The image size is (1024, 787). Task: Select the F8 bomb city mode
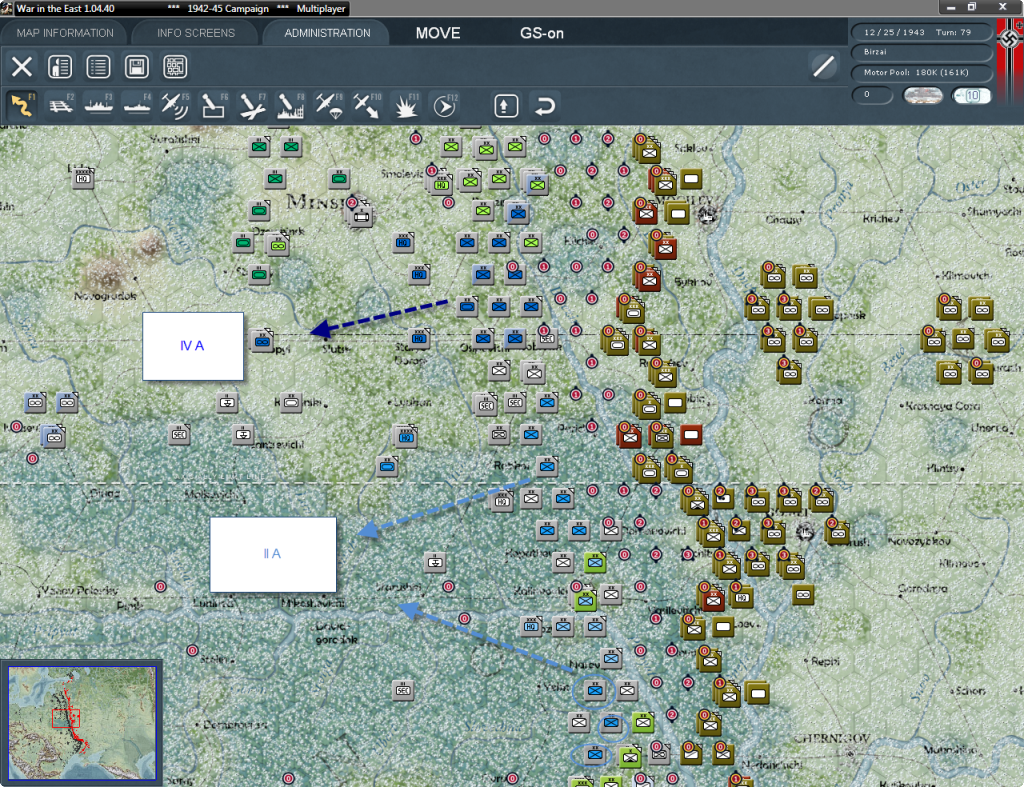[x=290, y=105]
